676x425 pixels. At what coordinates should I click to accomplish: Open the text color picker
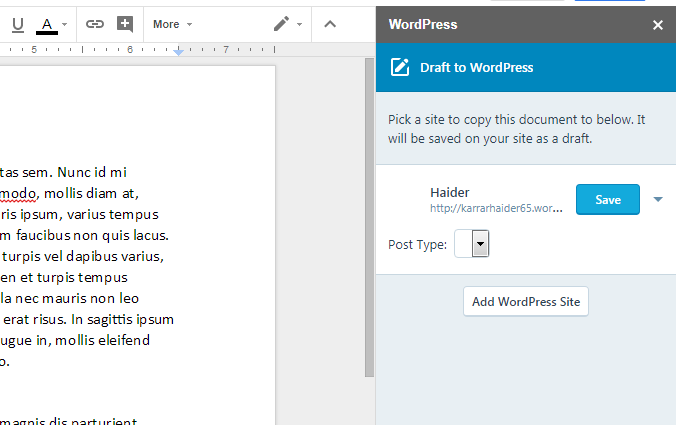[x=47, y=25]
